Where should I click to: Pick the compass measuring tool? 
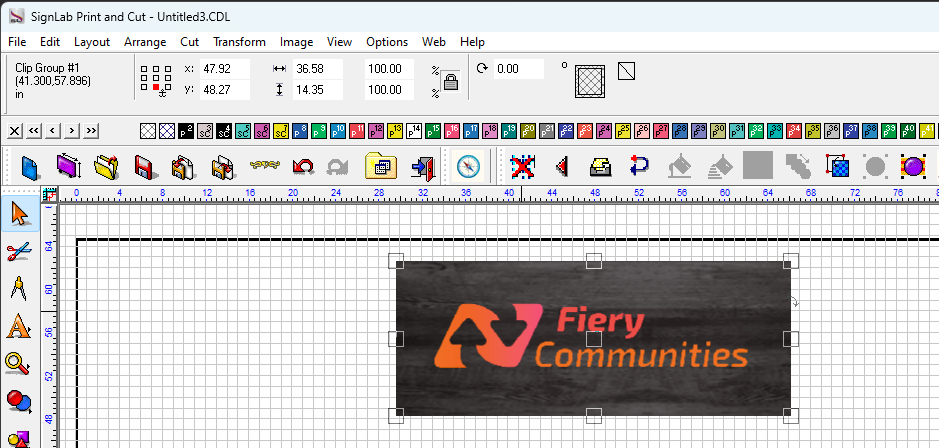point(19,287)
